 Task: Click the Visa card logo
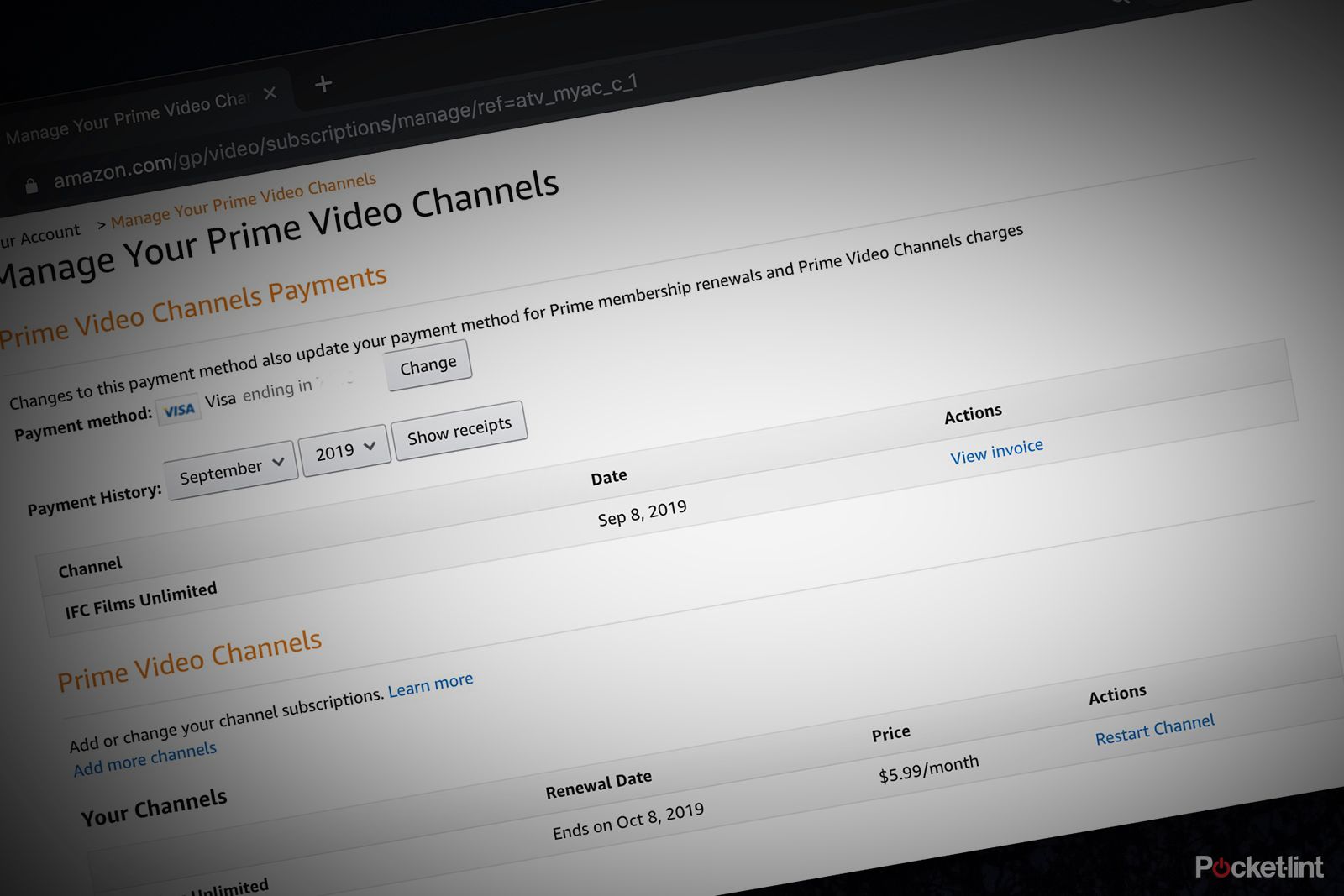[179, 411]
